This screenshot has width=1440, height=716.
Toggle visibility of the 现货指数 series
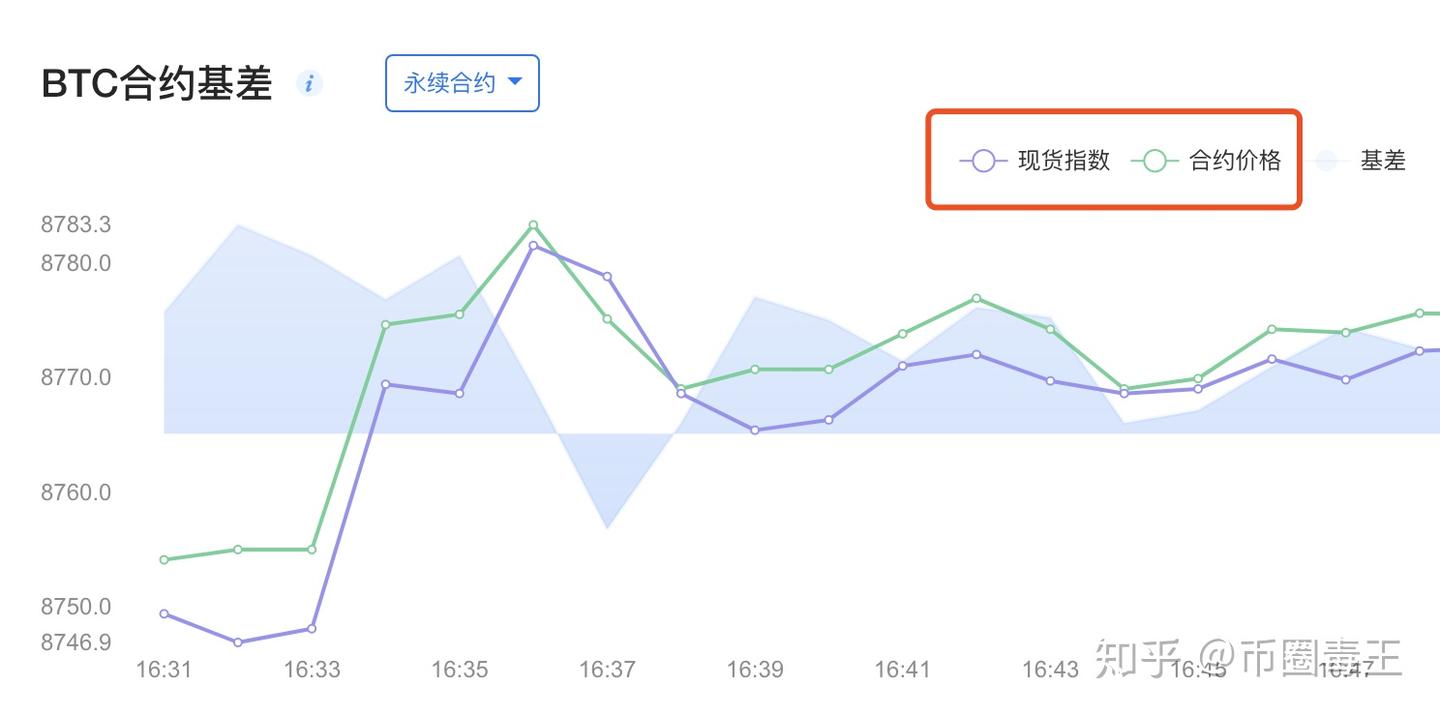[1062, 160]
